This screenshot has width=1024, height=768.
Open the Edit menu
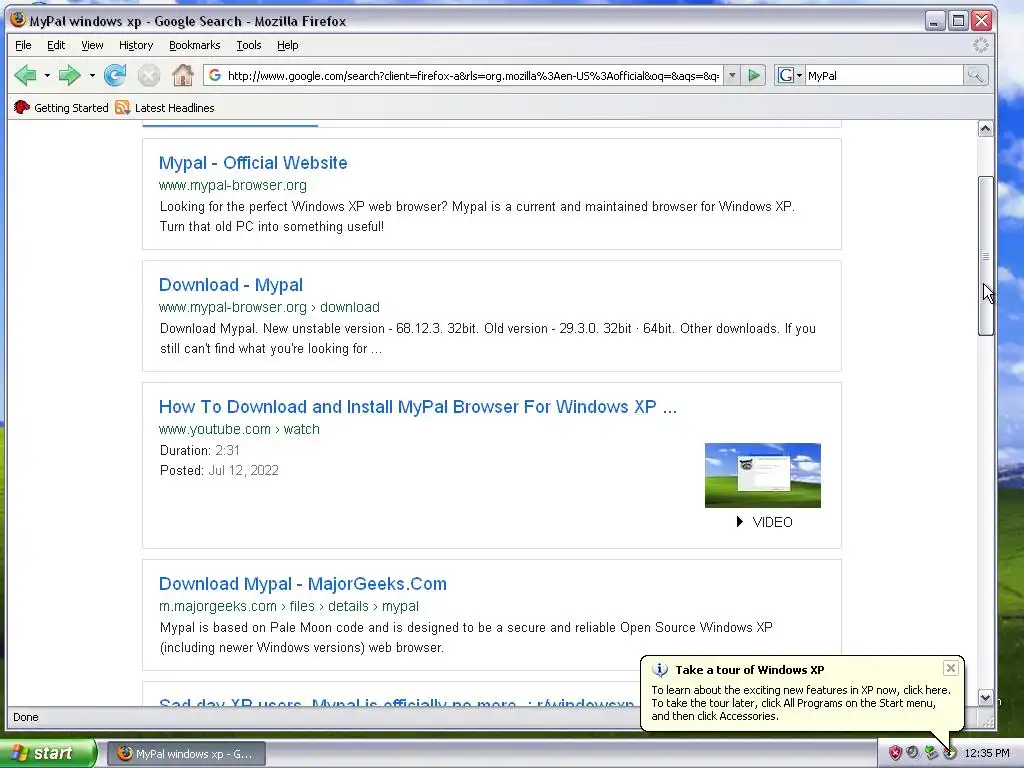[56, 45]
